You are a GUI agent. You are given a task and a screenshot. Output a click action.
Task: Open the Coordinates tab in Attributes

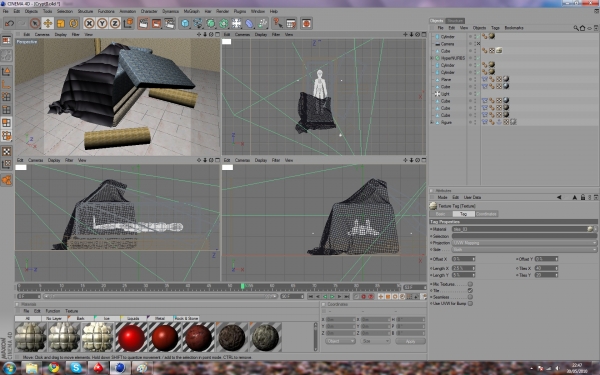point(486,214)
